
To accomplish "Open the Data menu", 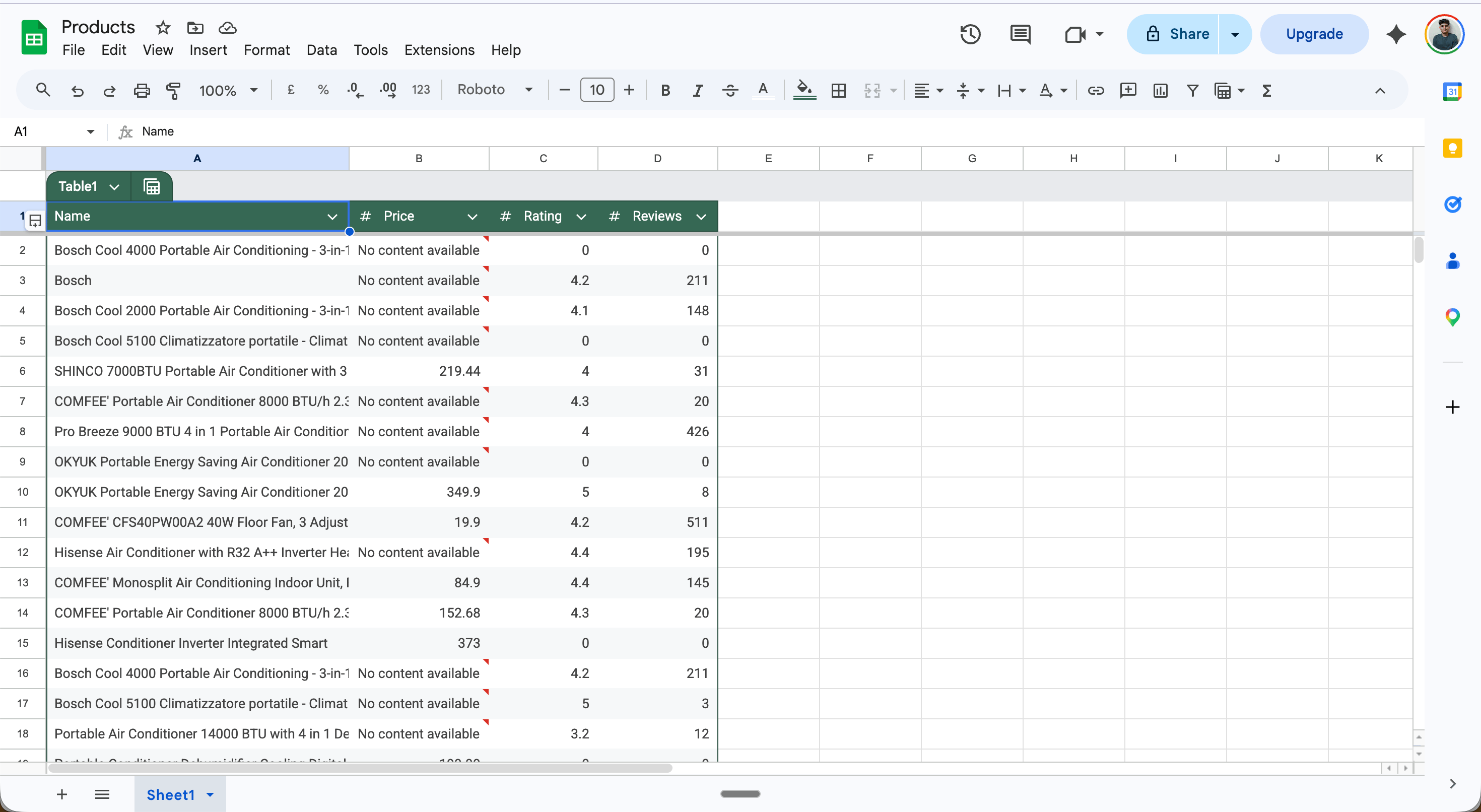I will (x=322, y=50).
